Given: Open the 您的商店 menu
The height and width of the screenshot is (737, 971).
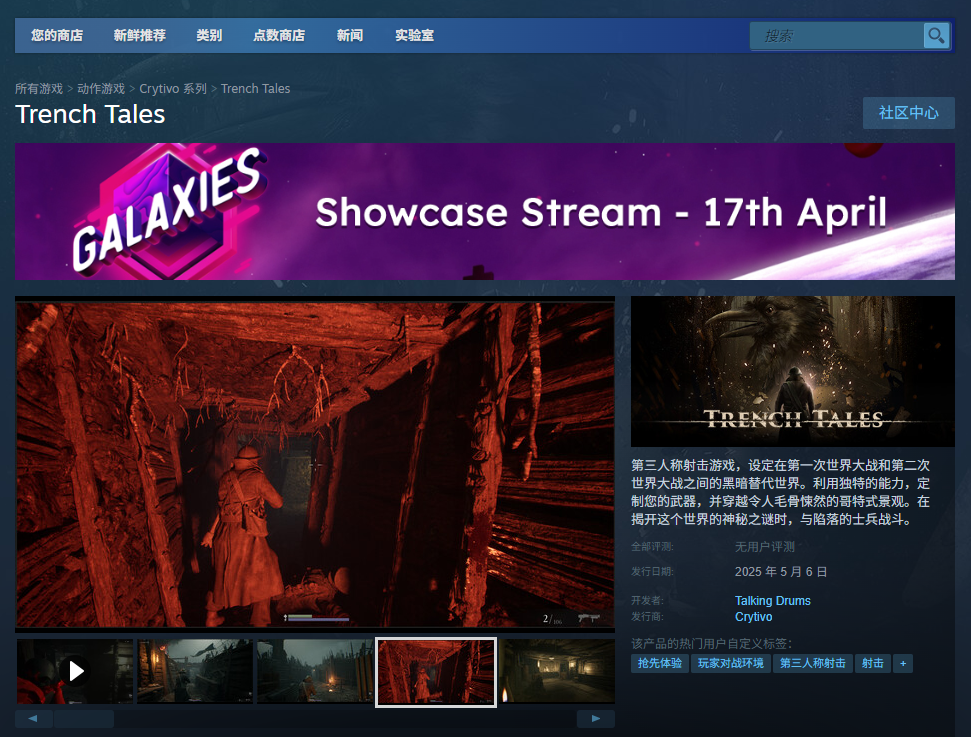Looking at the screenshot, I should tap(57, 36).
